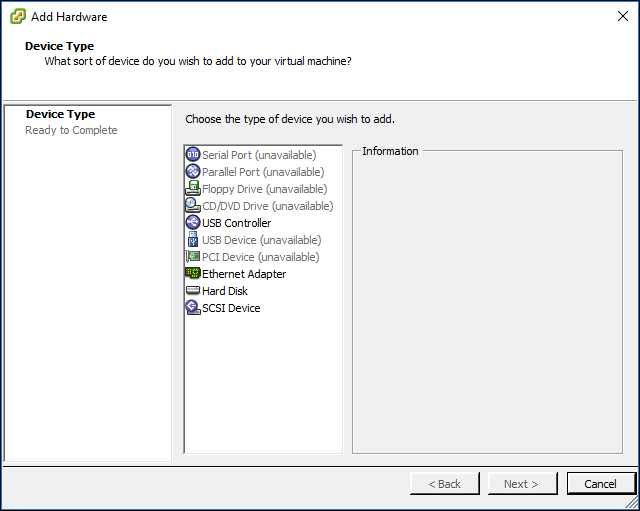Click the USB Device stick icon

tap(193, 239)
